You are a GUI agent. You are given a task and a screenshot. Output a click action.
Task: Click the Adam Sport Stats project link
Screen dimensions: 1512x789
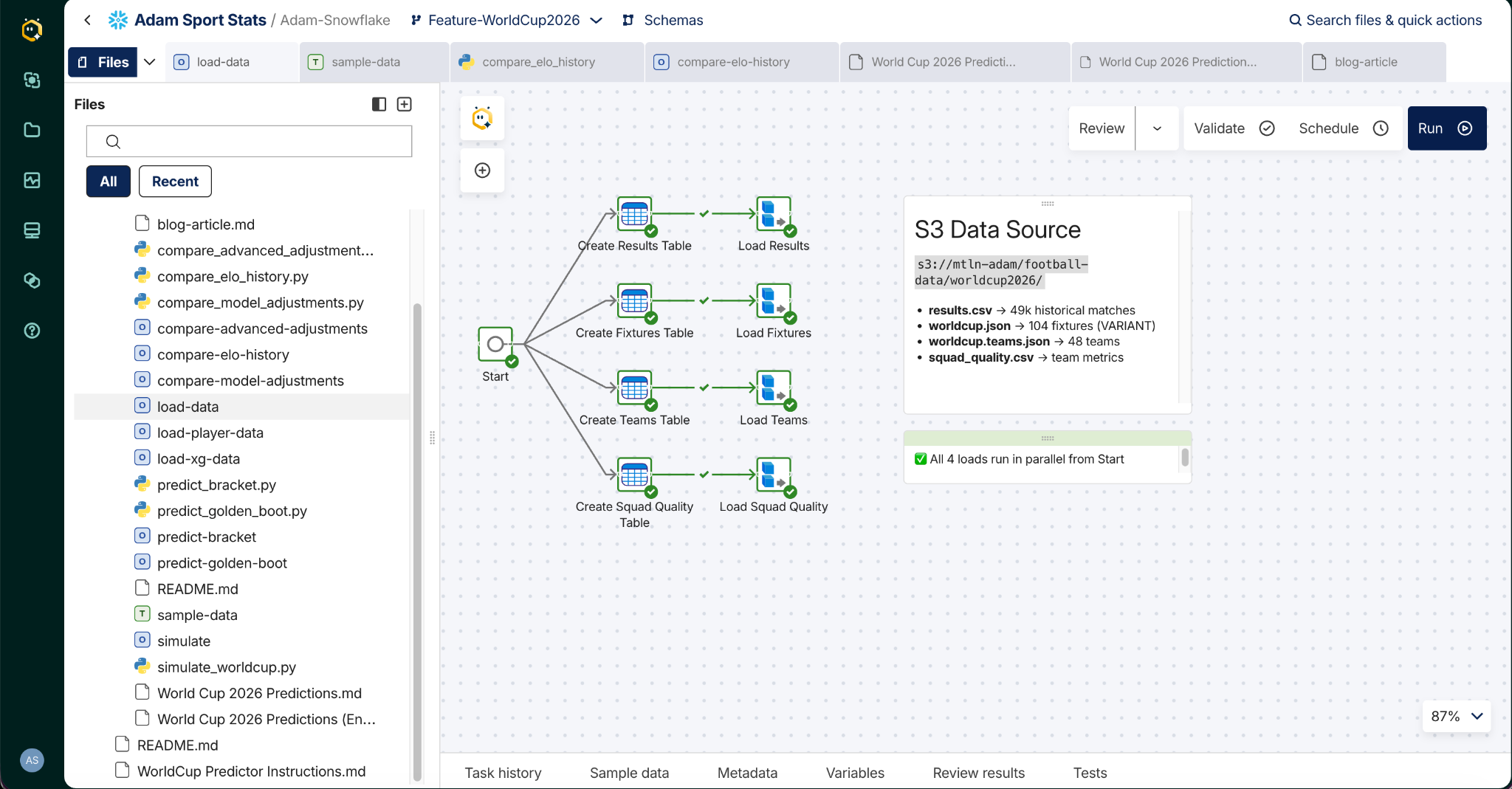[200, 20]
